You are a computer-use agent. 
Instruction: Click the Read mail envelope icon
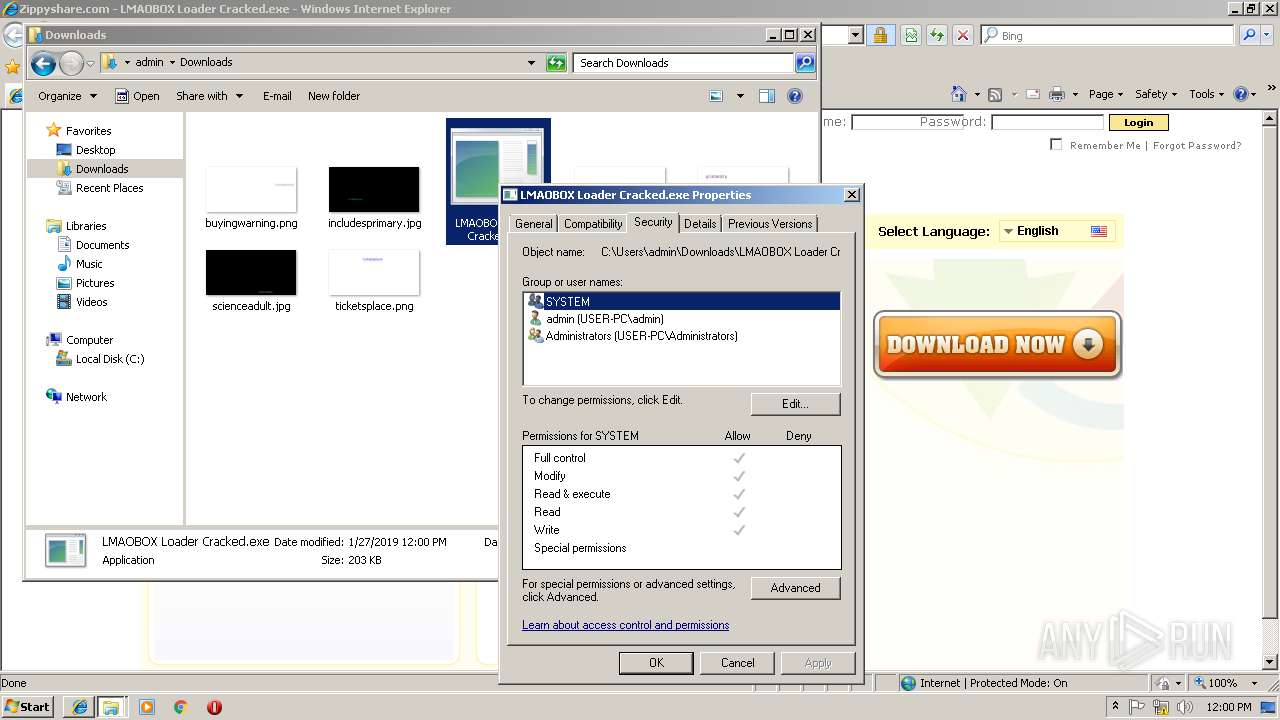pos(1031,94)
